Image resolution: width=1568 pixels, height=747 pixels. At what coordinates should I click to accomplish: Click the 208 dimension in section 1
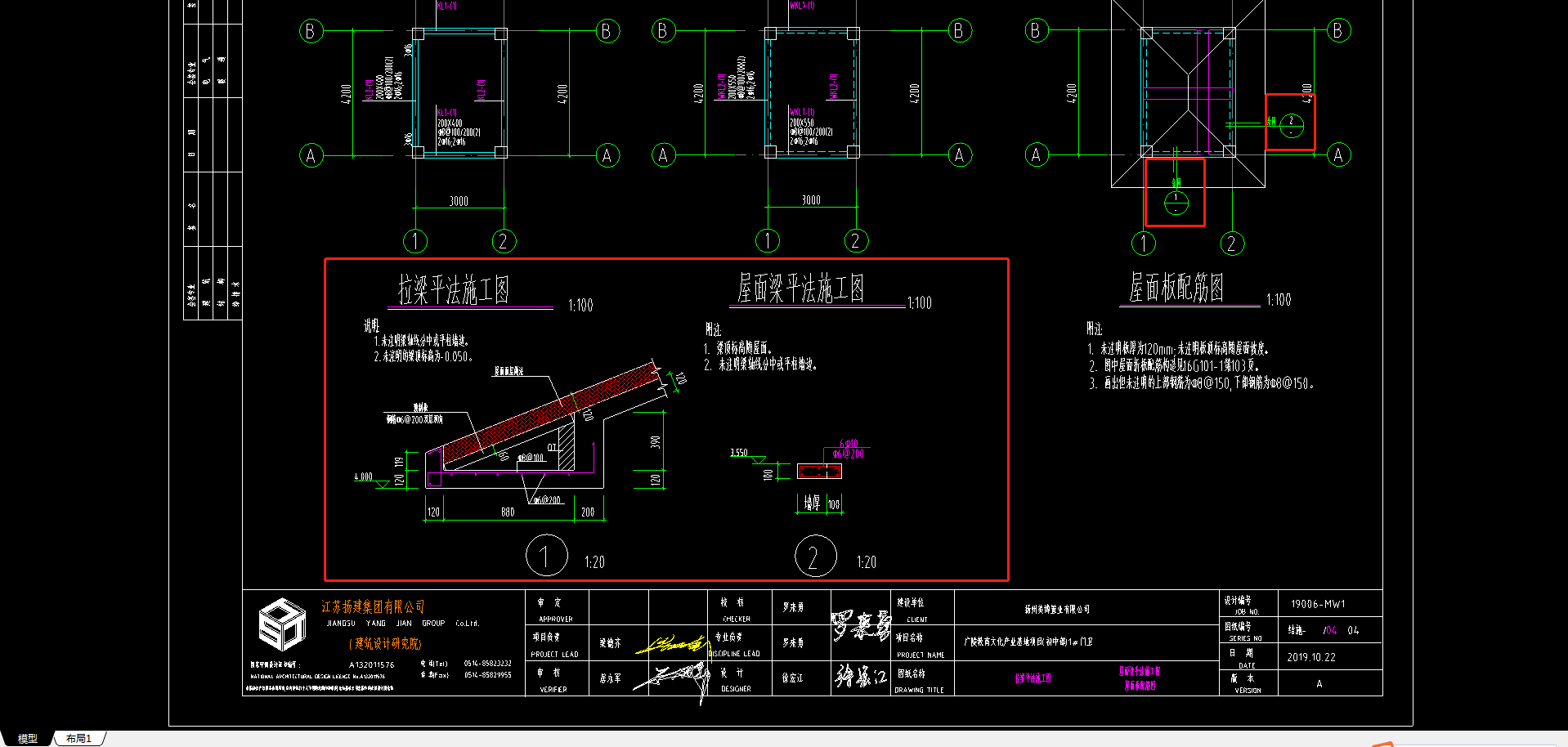pyautogui.click(x=588, y=512)
